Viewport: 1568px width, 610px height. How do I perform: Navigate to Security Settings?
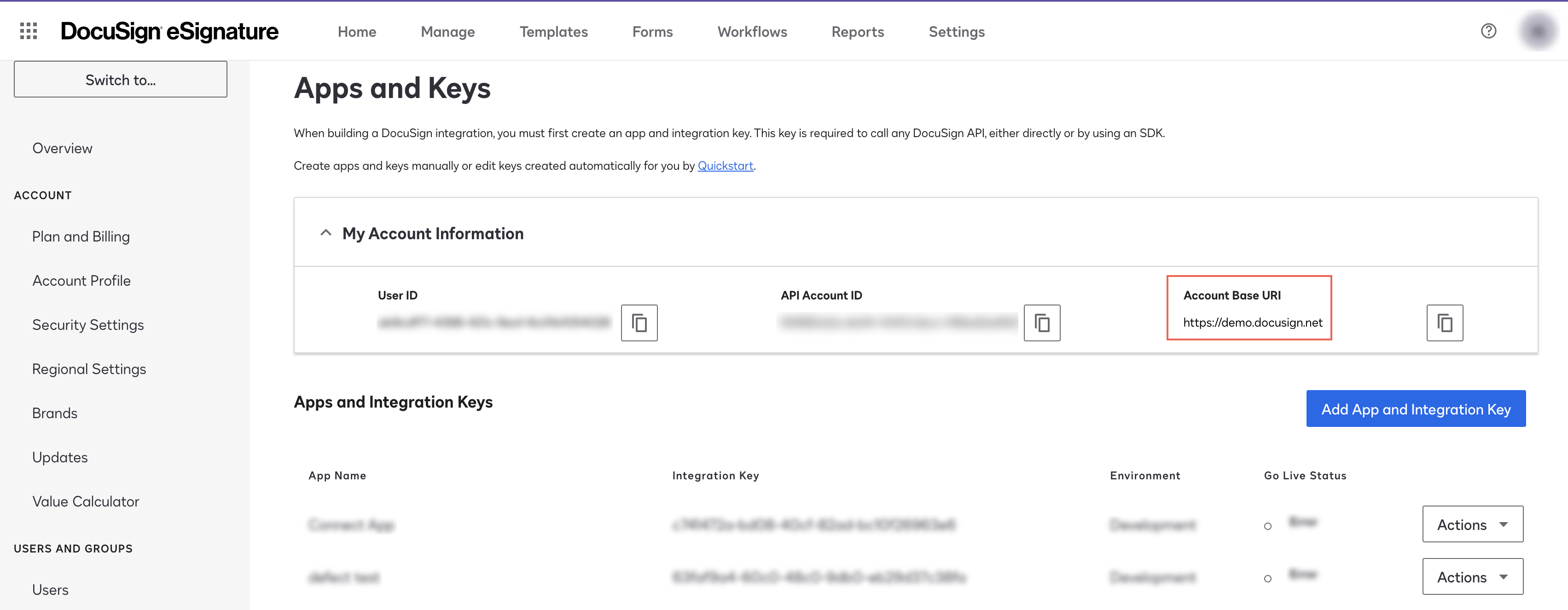click(x=88, y=325)
